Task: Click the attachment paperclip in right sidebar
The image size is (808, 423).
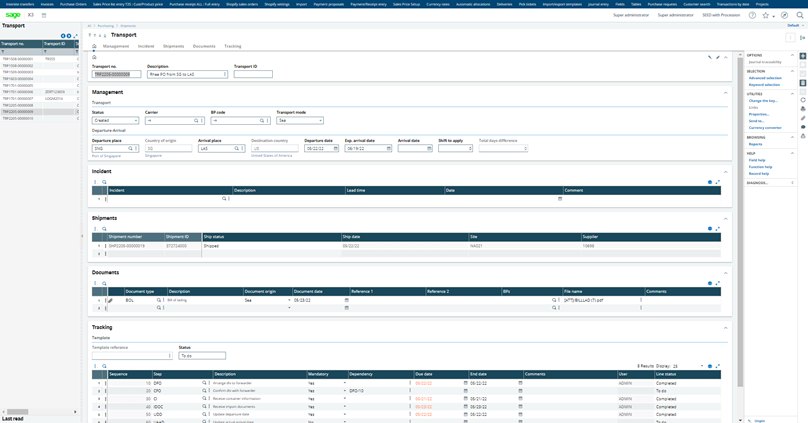Action: tap(803, 118)
